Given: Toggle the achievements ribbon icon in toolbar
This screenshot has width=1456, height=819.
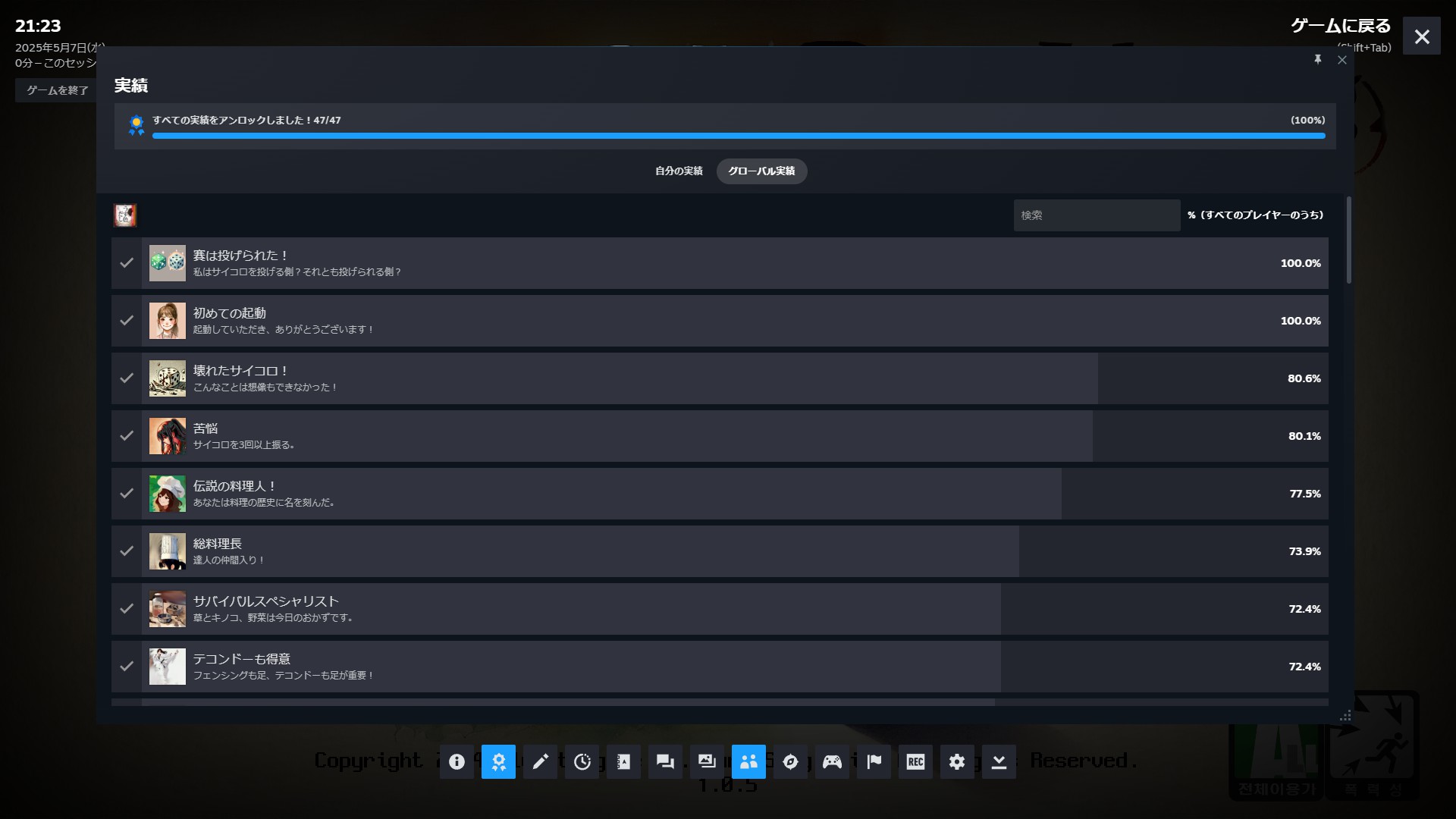Looking at the screenshot, I should (498, 761).
